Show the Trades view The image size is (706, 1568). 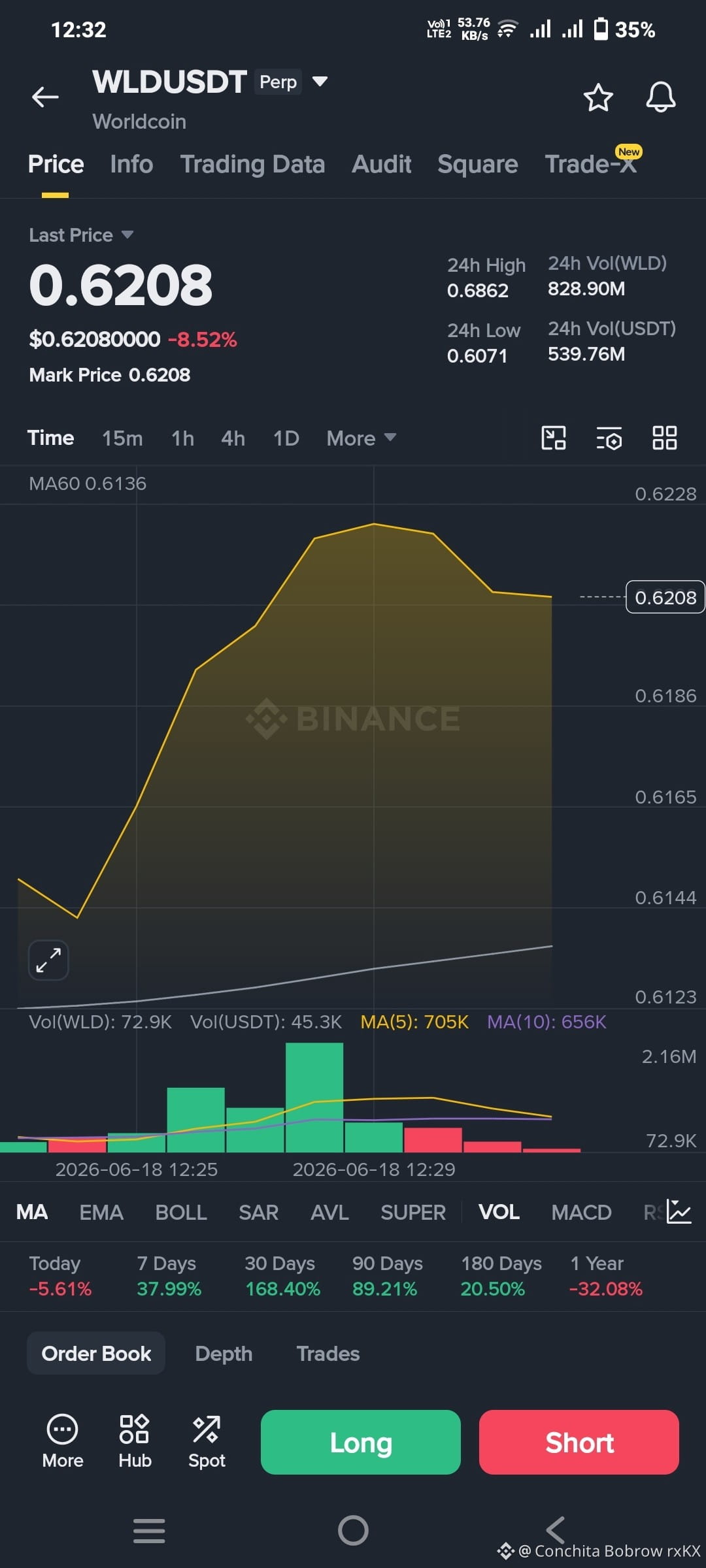(x=328, y=1353)
